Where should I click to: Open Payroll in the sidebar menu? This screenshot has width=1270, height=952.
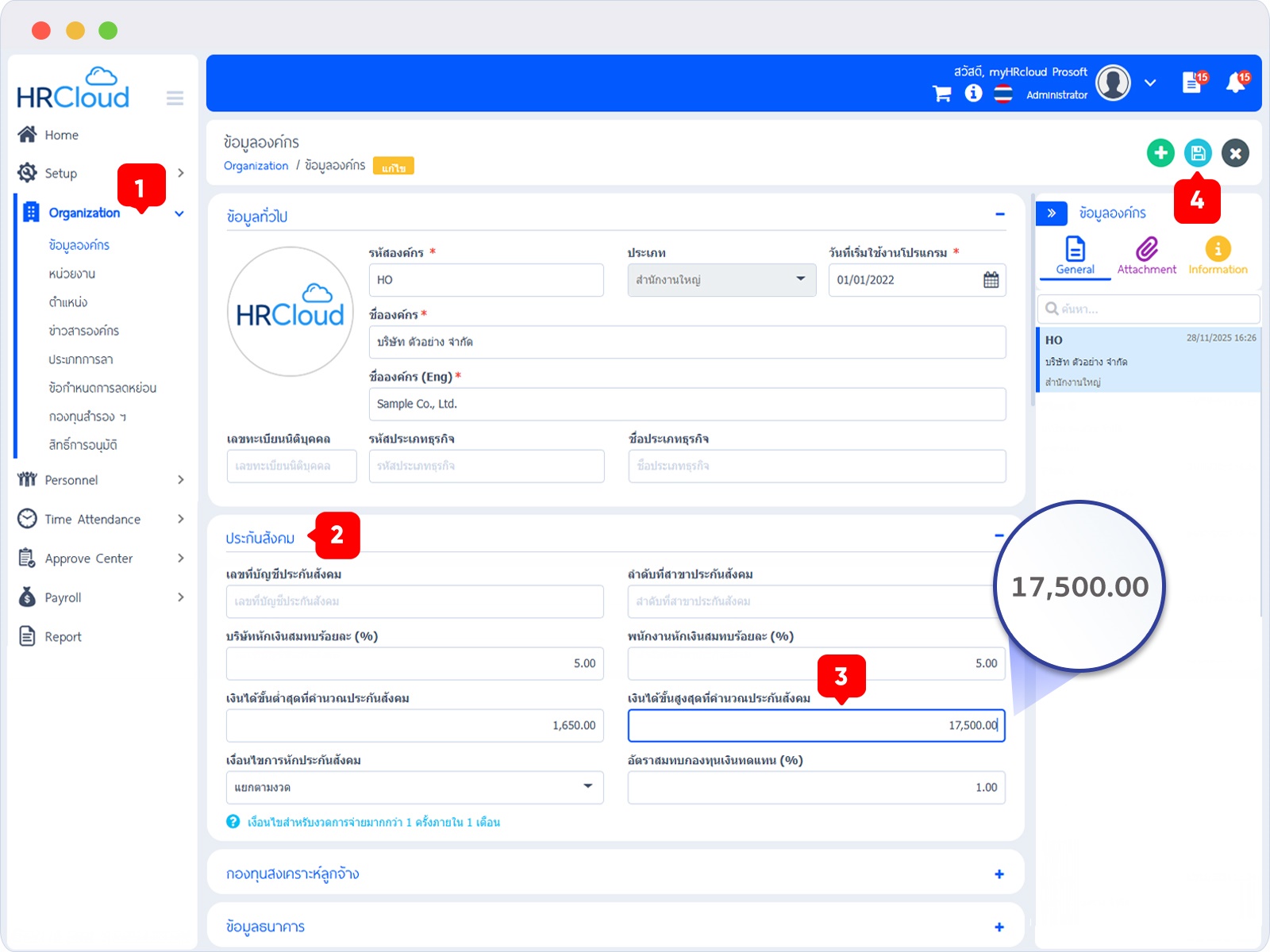63,598
